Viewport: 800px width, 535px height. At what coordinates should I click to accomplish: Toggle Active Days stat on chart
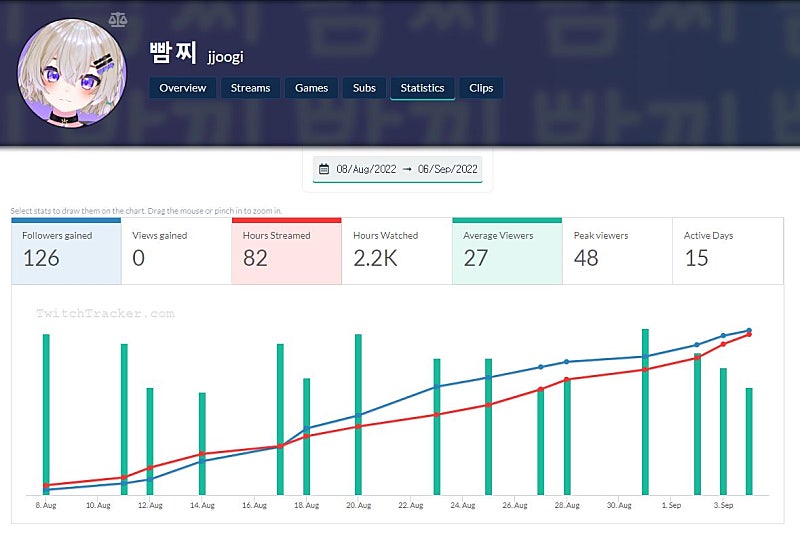tap(728, 251)
